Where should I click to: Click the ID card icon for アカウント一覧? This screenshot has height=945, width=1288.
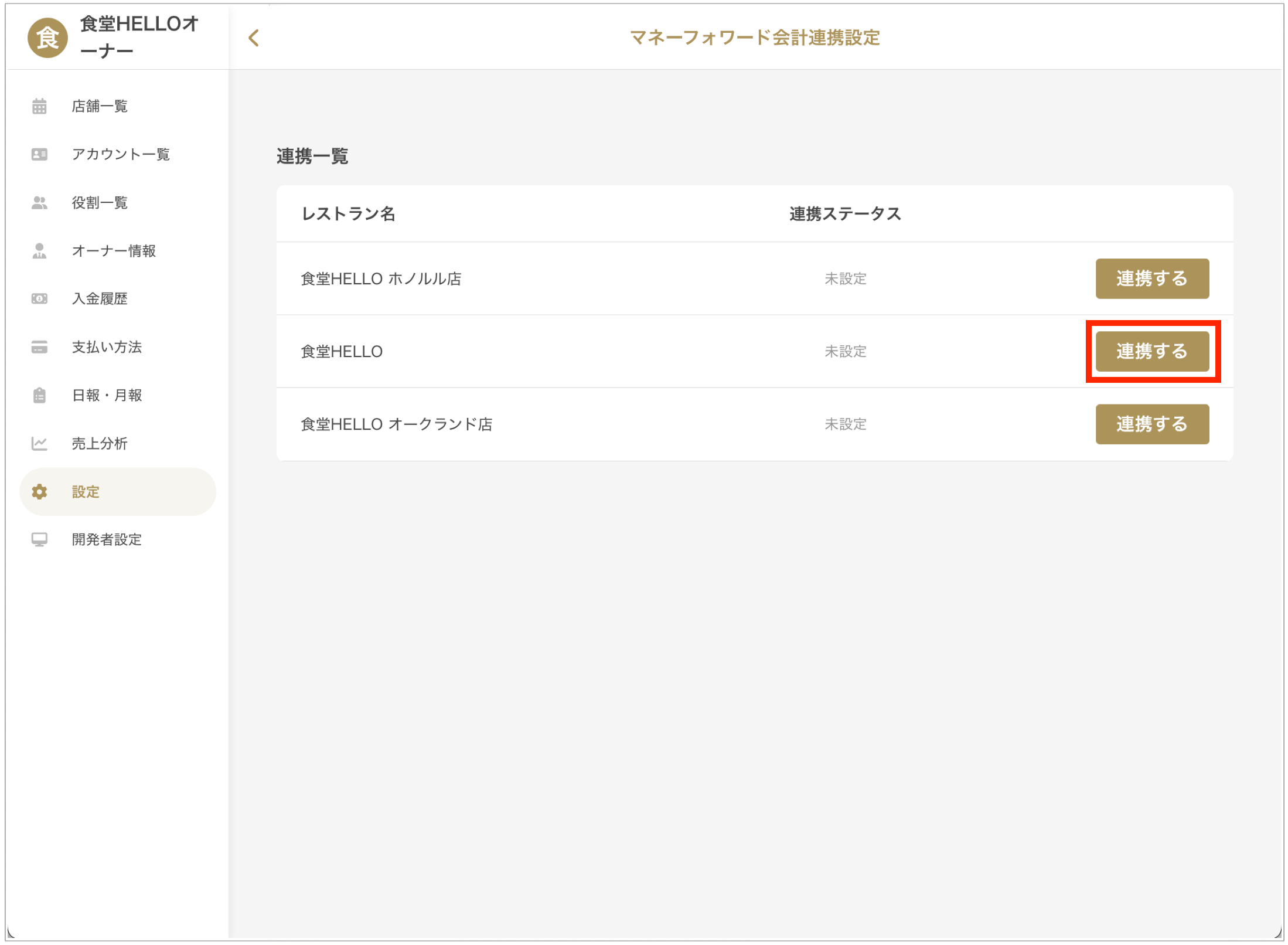[39, 154]
